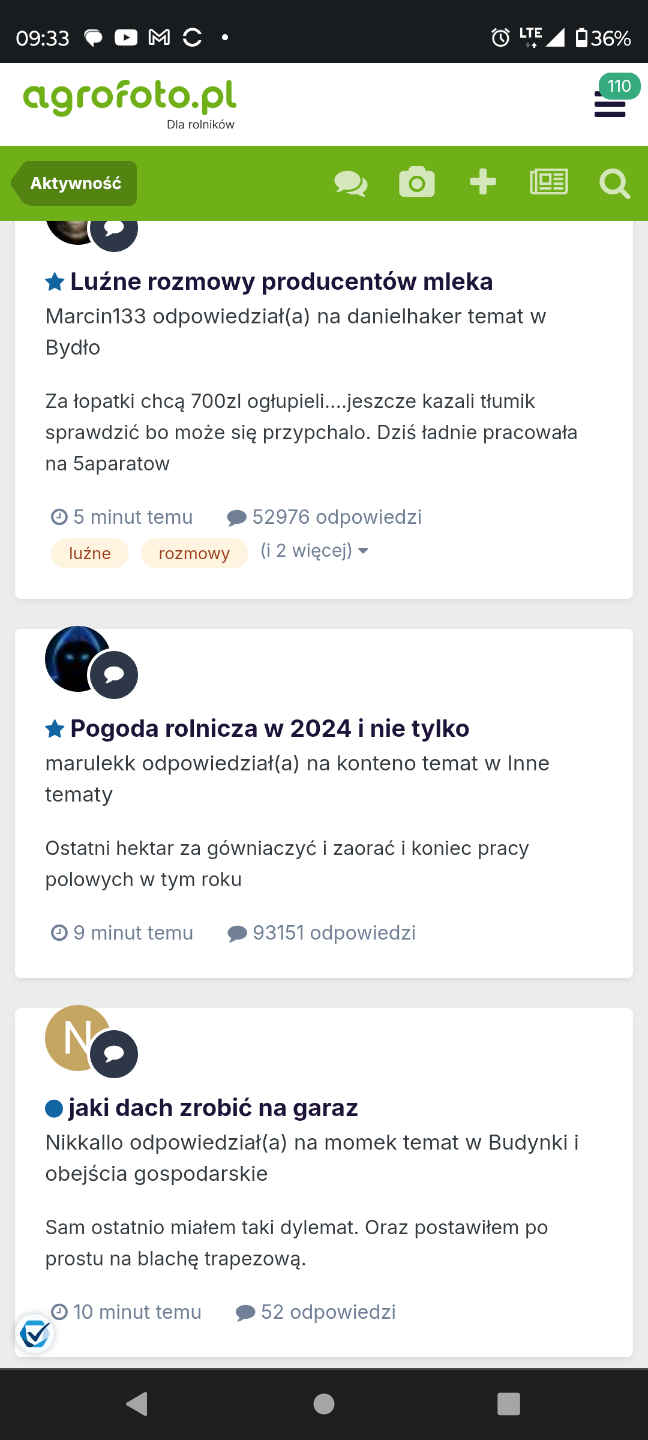Tap blue unread dot beside garaz topic
Screen dimensions: 648x1440
[54, 1108]
